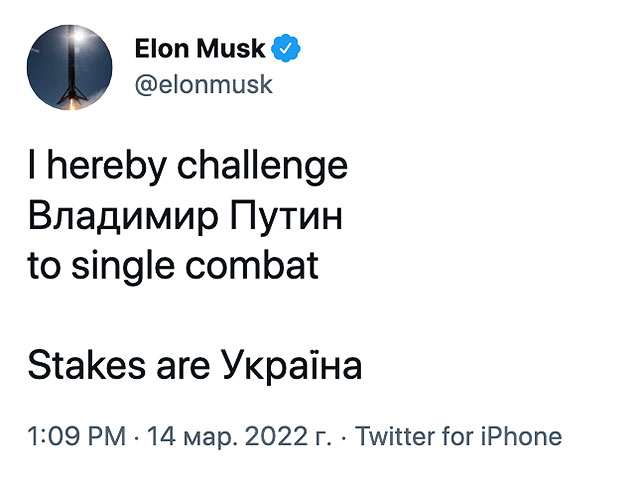Screen dimensions: 640x480
Task: Click the word 'iPhone' in footer
Action: click(x=521, y=436)
